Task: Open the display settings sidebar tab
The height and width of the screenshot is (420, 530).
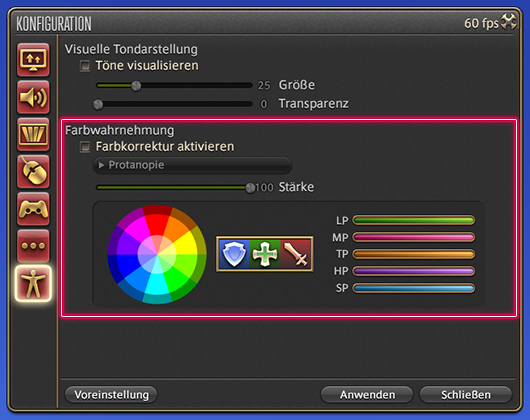Action: click(33, 60)
